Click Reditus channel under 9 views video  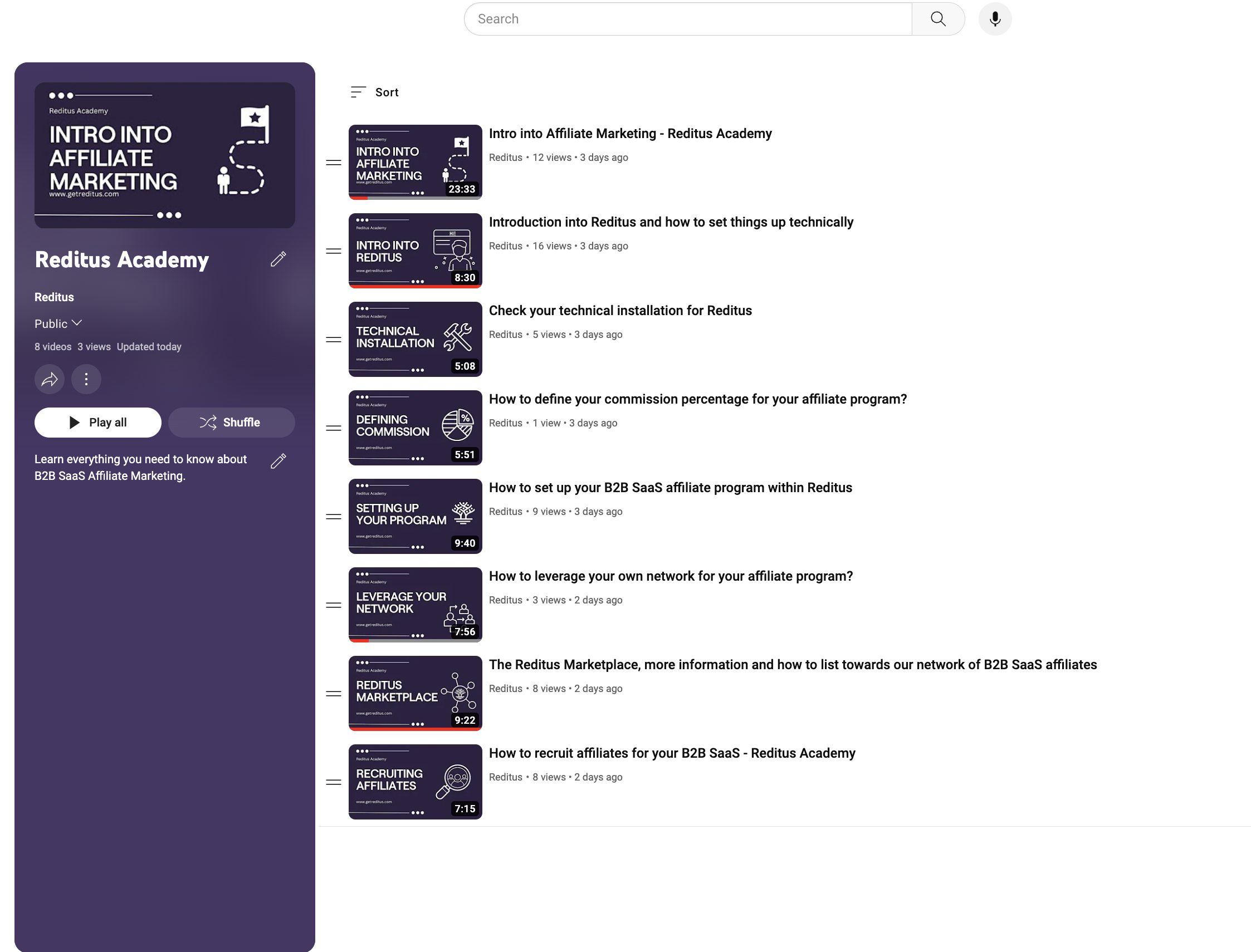pyautogui.click(x=506, y=512)
